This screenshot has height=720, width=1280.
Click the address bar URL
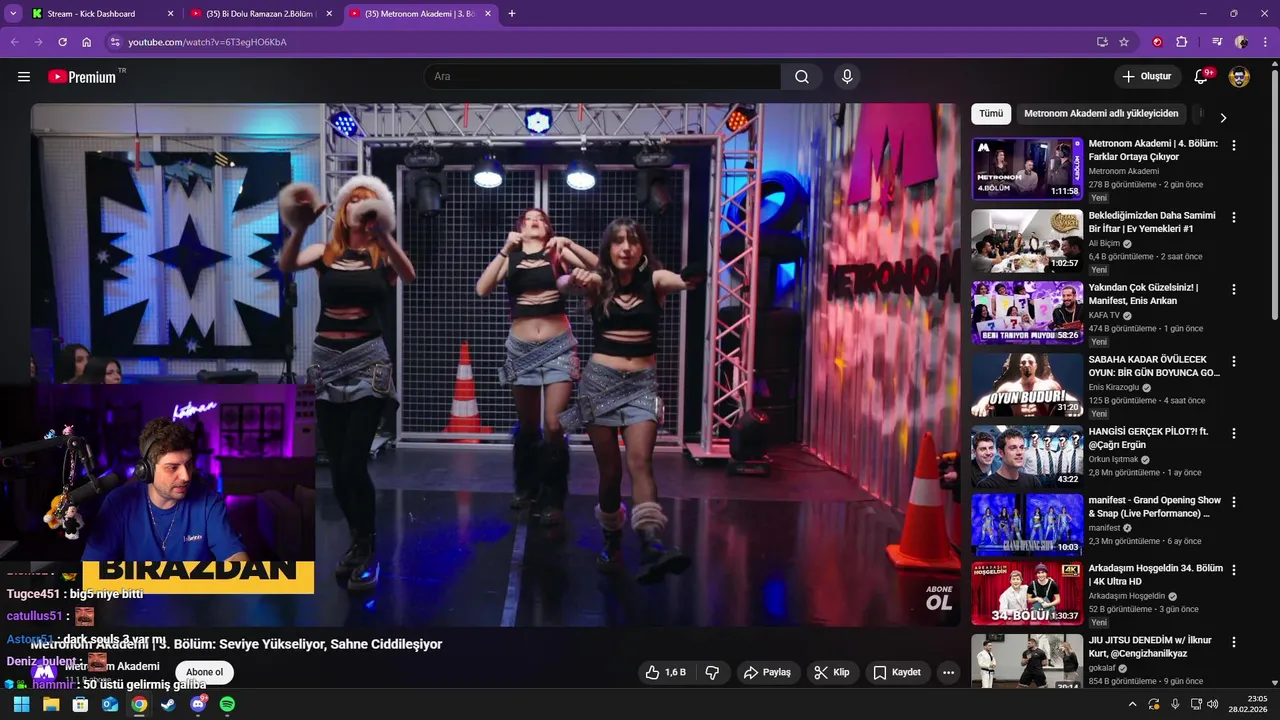[207, 42]
